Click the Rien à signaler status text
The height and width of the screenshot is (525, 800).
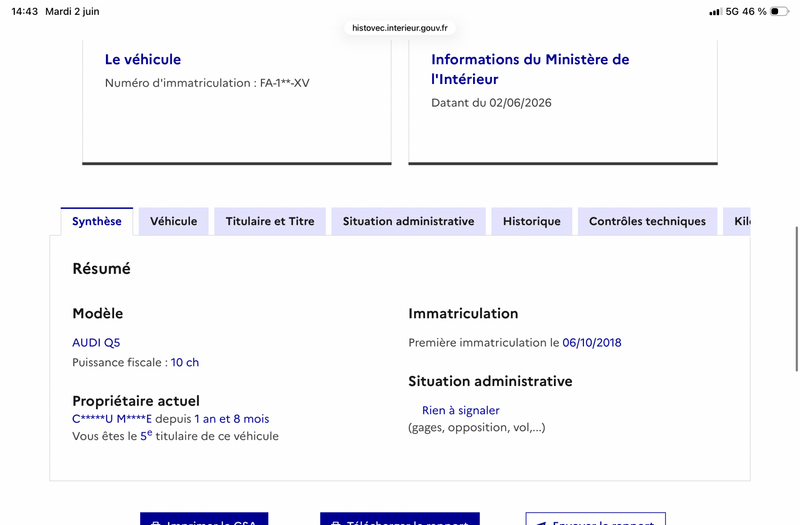coord(461,410)
